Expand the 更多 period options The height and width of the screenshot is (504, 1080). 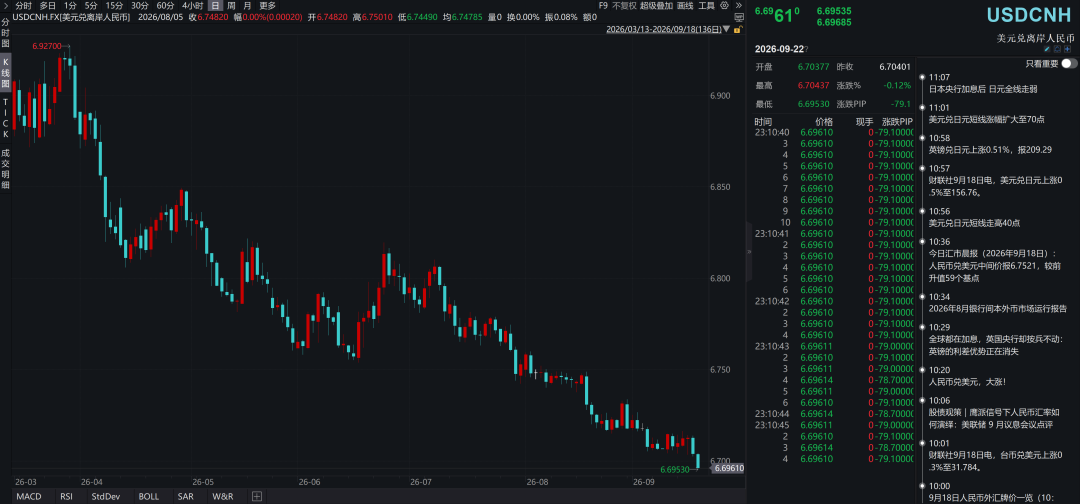click(267, 6)
